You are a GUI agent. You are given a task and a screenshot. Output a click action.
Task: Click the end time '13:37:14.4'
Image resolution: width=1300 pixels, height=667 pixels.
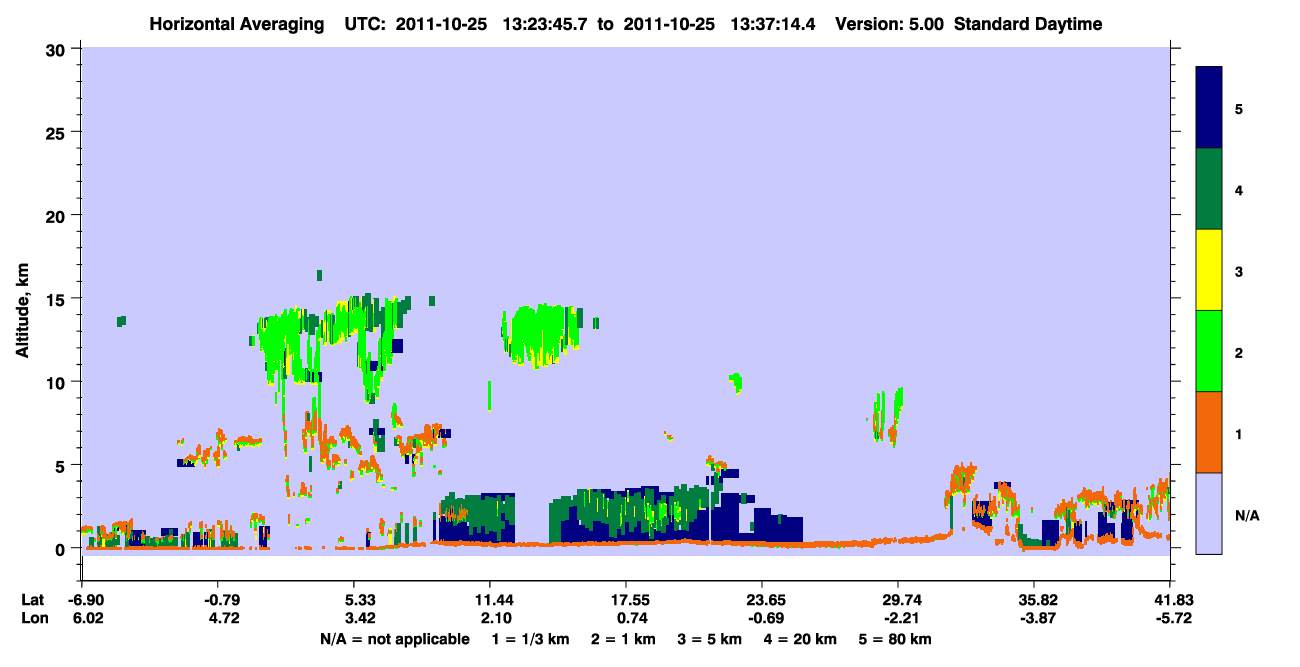pos(774,24)
